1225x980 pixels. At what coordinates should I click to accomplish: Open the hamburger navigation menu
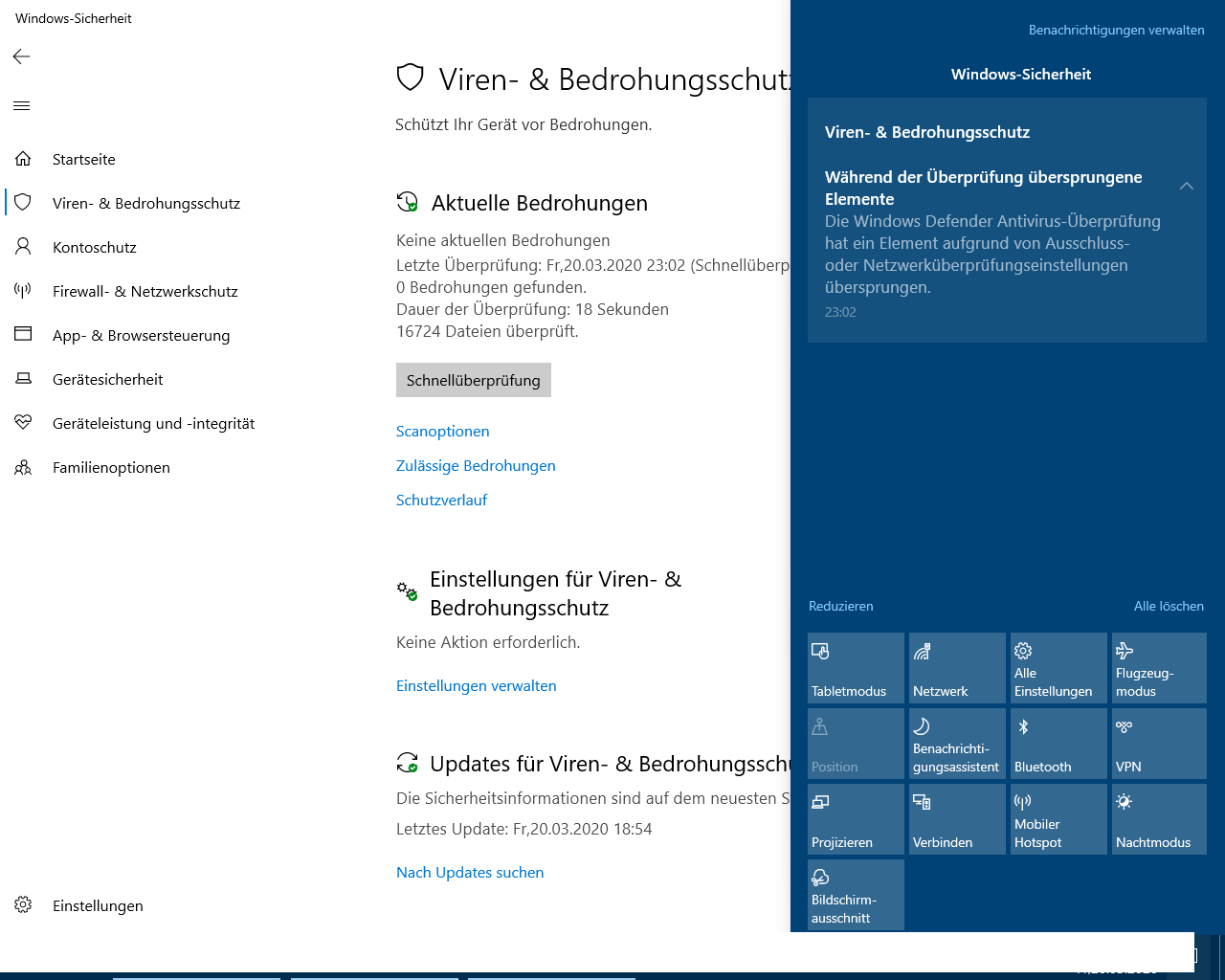(22, 105)
